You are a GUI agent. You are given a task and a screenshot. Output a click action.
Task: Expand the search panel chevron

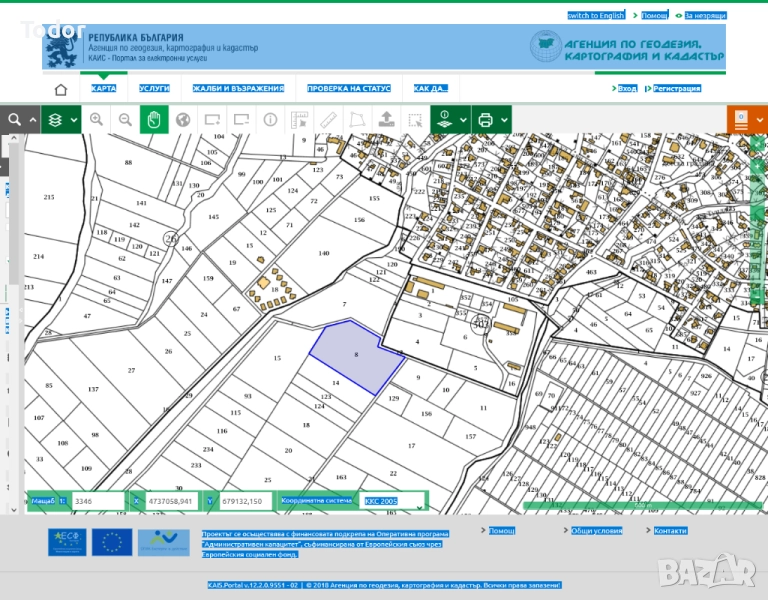point(33,120)
